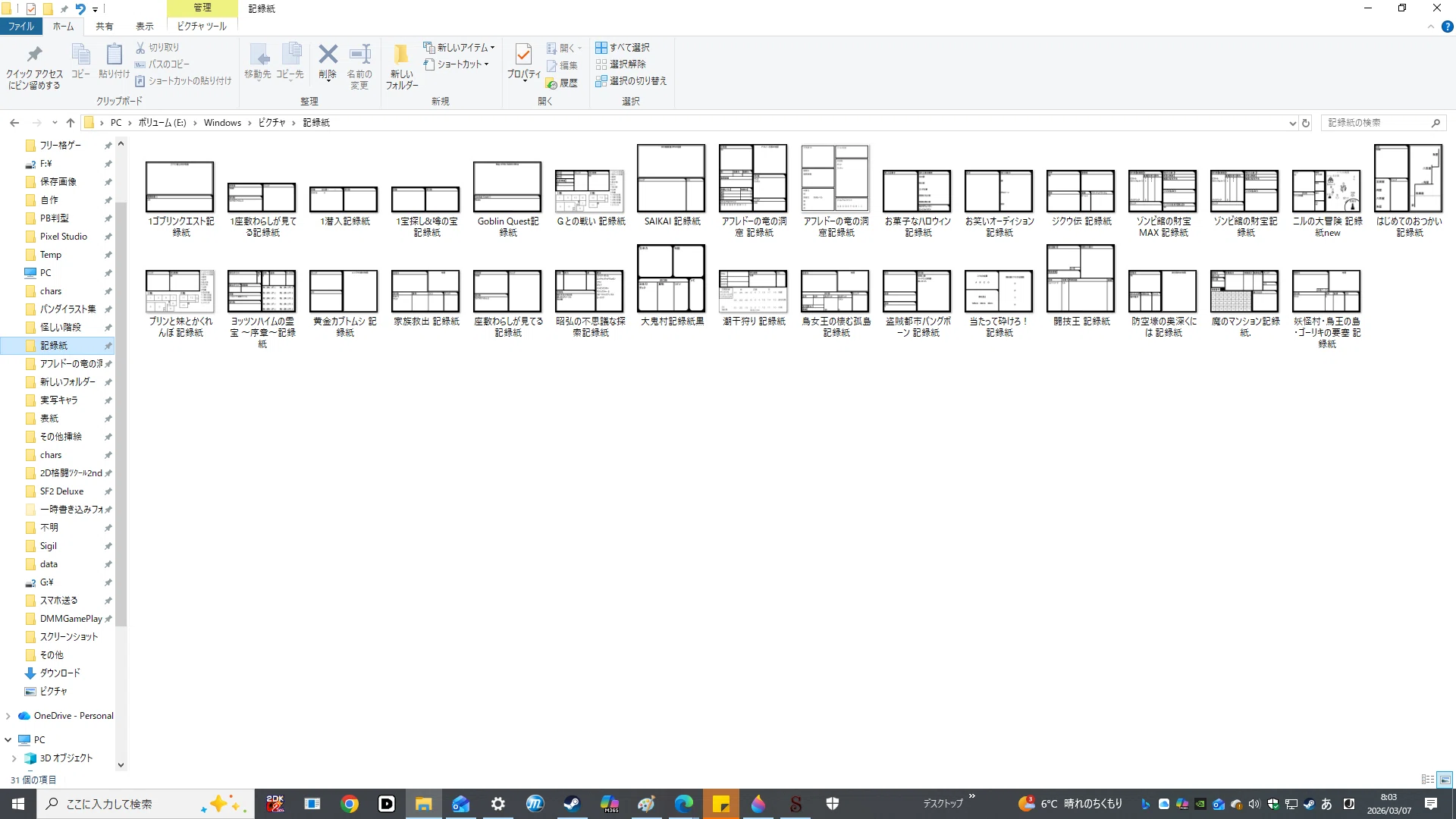
Task: Open the ファイル tab
Action: [21, 27]
